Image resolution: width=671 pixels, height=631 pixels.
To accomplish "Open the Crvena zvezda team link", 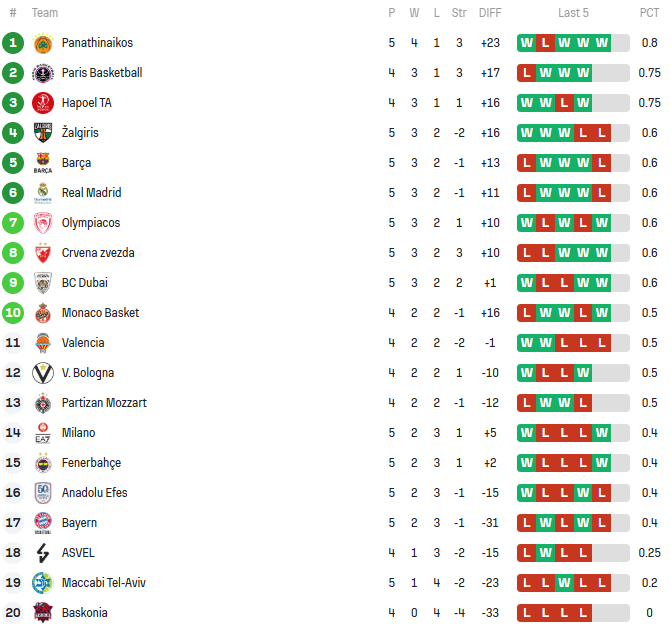I will pos(98,253).
